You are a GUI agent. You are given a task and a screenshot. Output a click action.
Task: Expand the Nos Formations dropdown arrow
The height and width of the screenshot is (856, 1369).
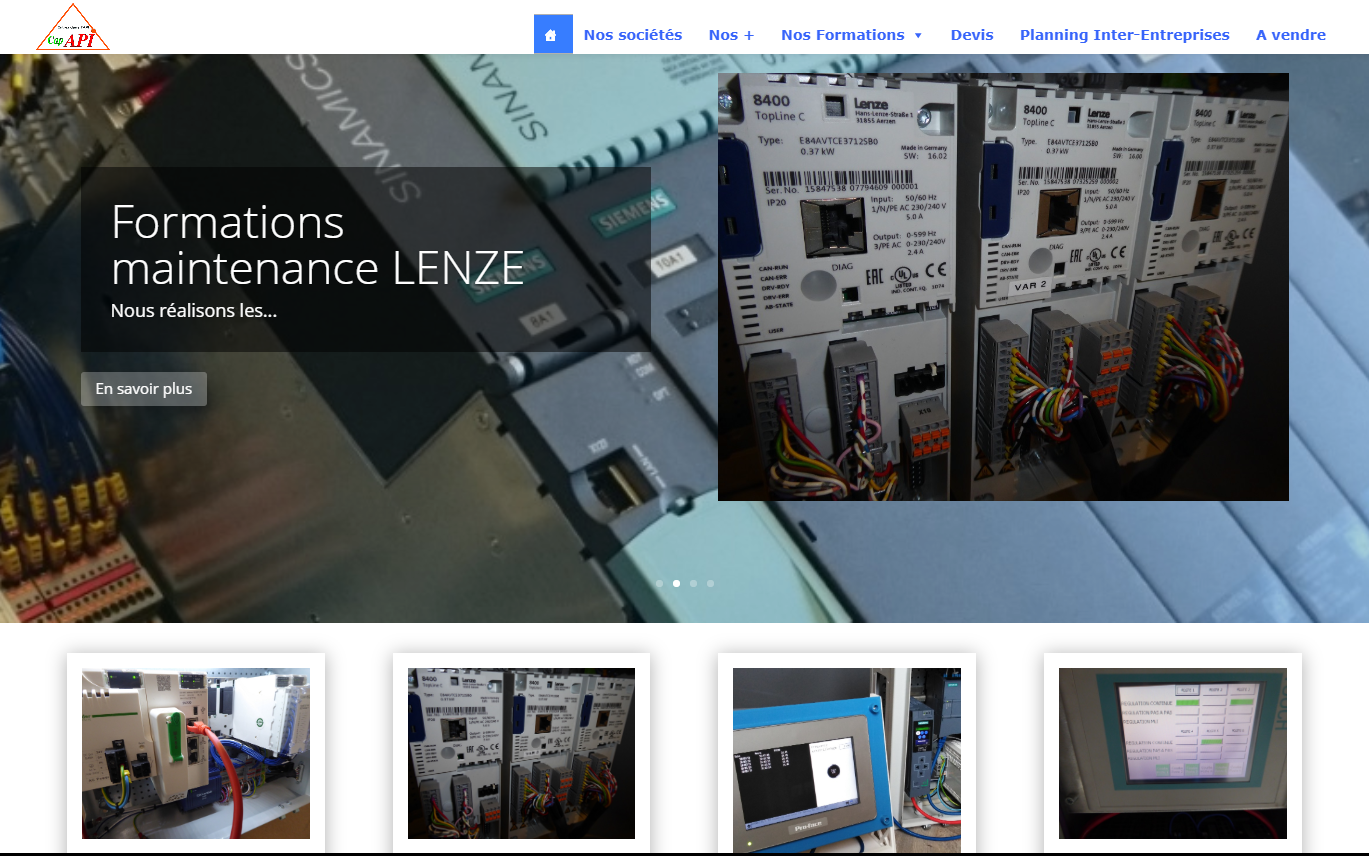(x=918, y=35)
